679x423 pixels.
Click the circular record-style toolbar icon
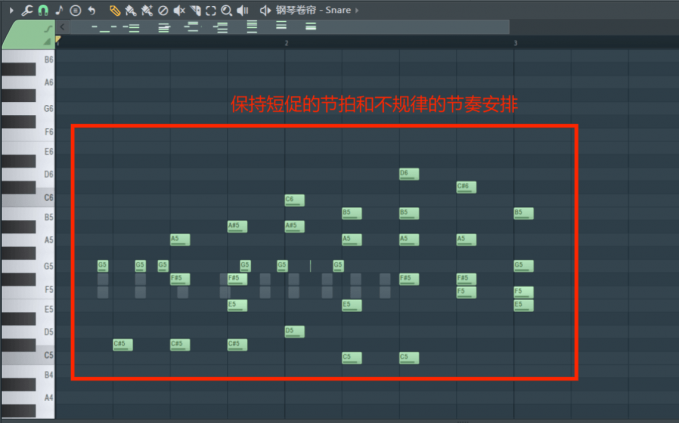click(x=75, y=10)
